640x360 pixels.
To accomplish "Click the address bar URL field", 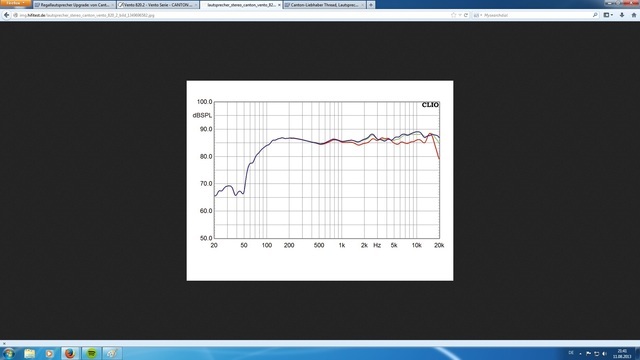I will pyautogui.click(x=233, y=15).
